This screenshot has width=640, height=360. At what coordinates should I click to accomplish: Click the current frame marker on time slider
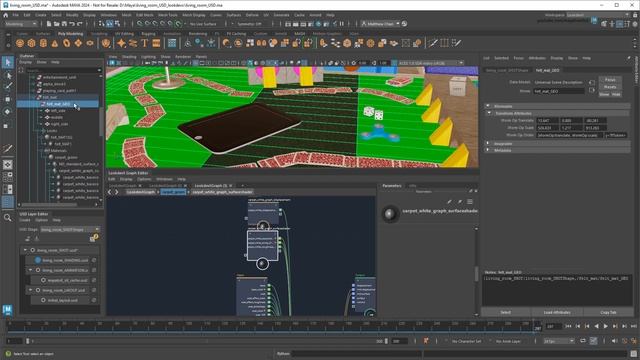[538, 327]
